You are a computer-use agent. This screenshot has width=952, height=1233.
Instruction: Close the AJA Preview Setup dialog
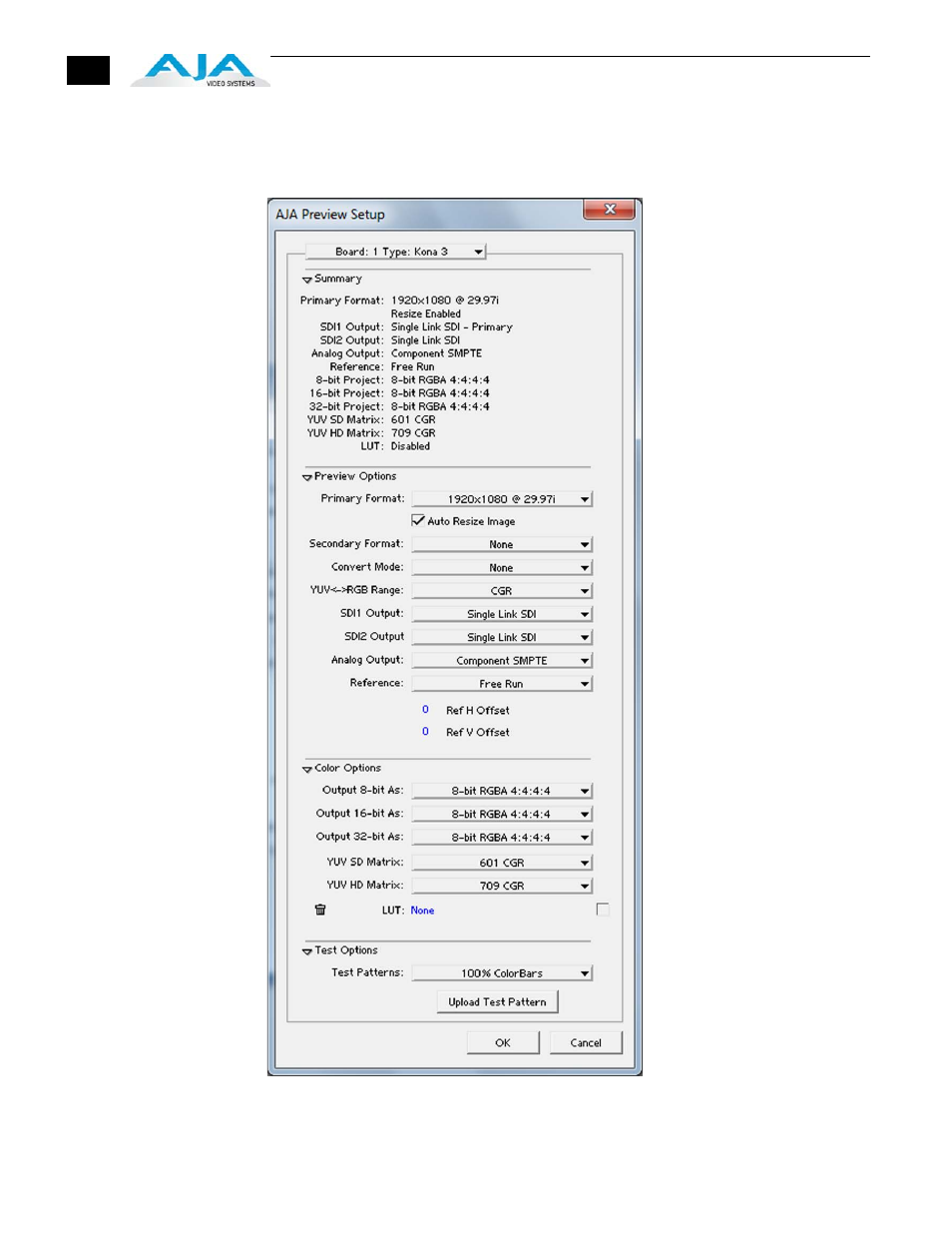(x=610, y=210)
